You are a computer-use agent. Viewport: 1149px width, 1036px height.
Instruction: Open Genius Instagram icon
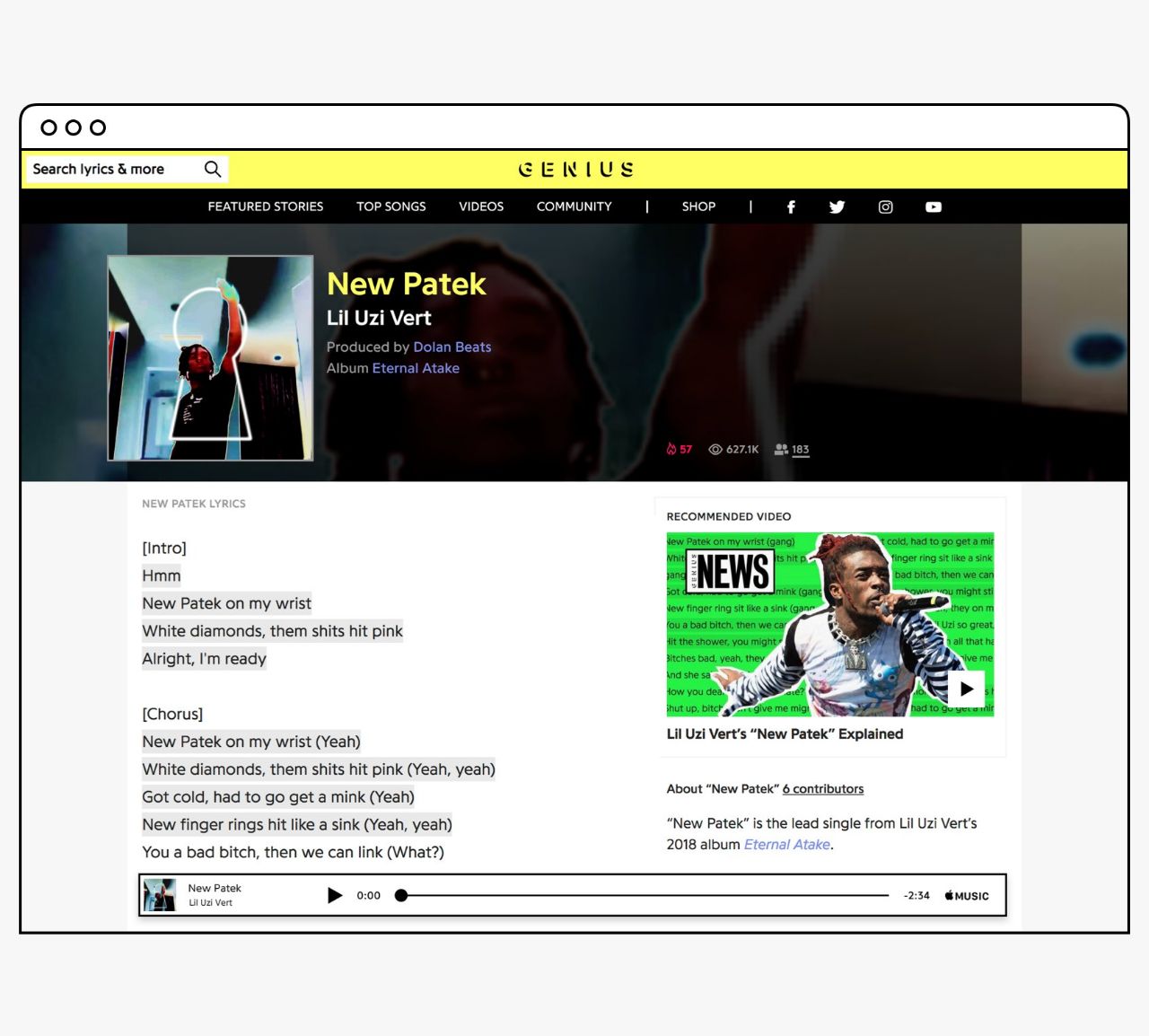tap(886, 206)
